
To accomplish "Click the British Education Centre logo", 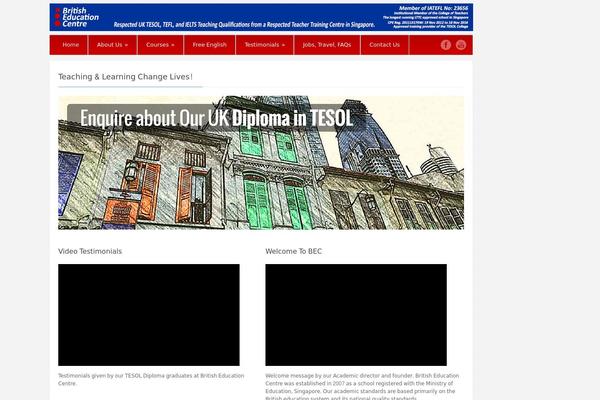I will 77,17.
